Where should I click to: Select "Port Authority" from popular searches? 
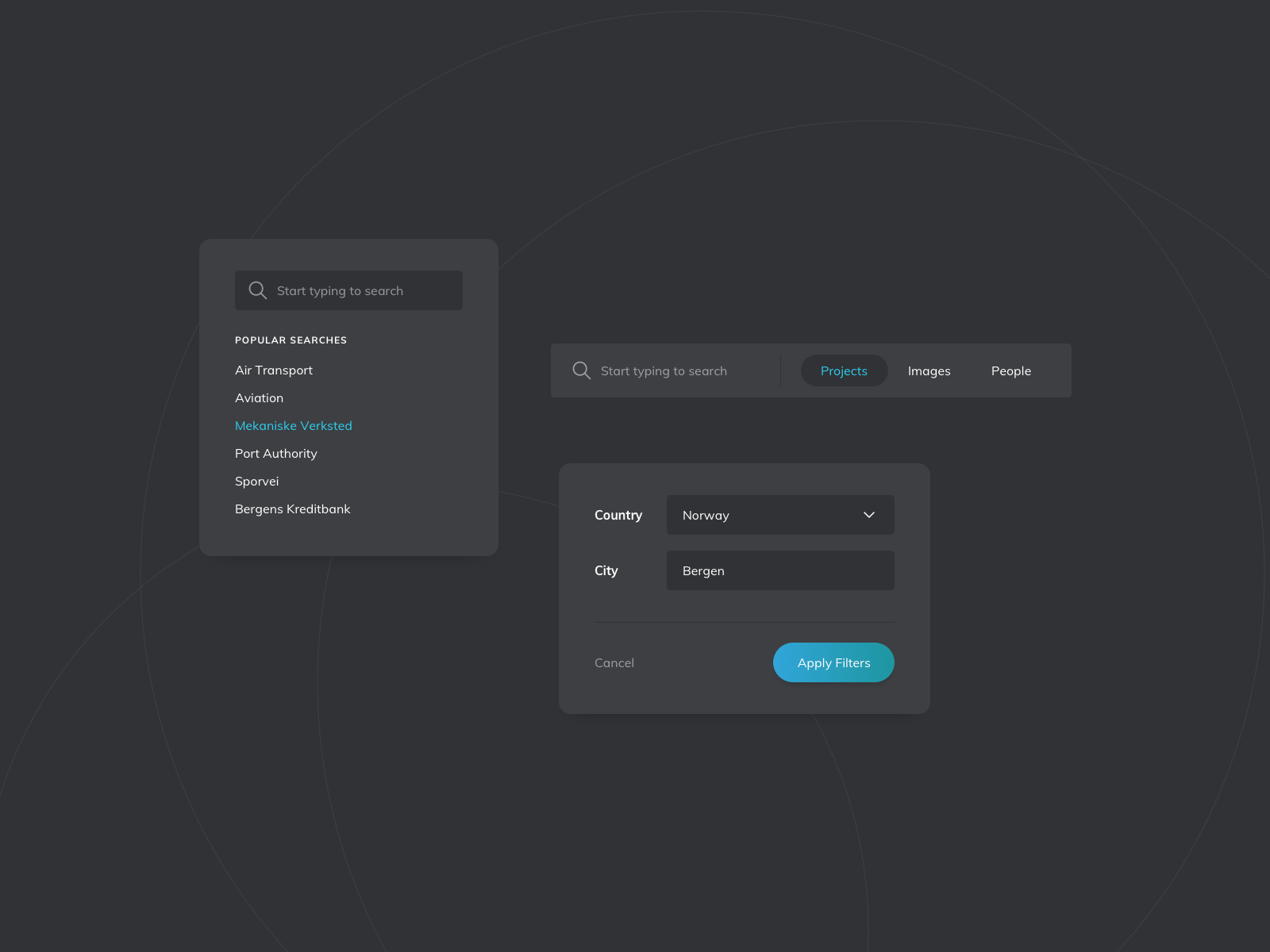(275, 453)
